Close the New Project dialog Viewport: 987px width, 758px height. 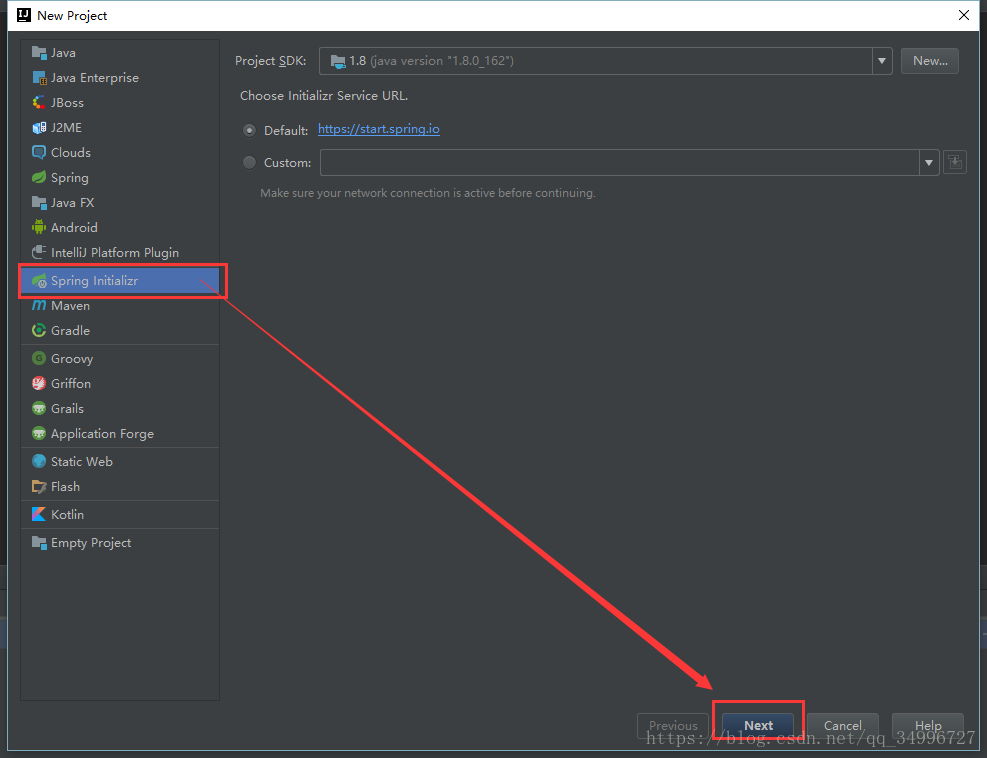(963, 15)
